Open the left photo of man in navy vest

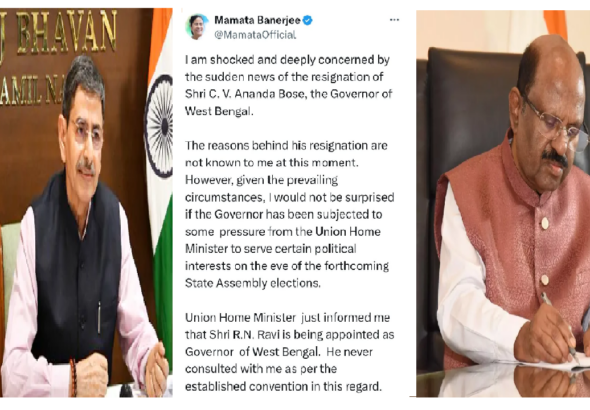[x=86, y=203]
